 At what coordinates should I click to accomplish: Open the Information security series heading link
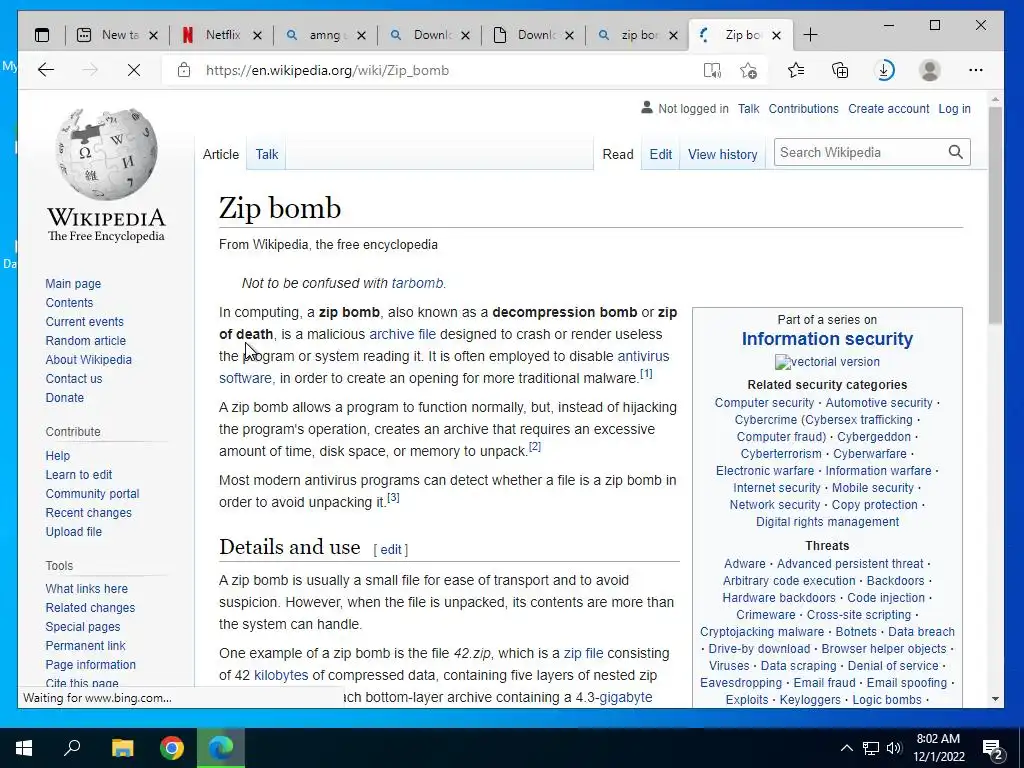pyautogui.click(x=827, y=339)
